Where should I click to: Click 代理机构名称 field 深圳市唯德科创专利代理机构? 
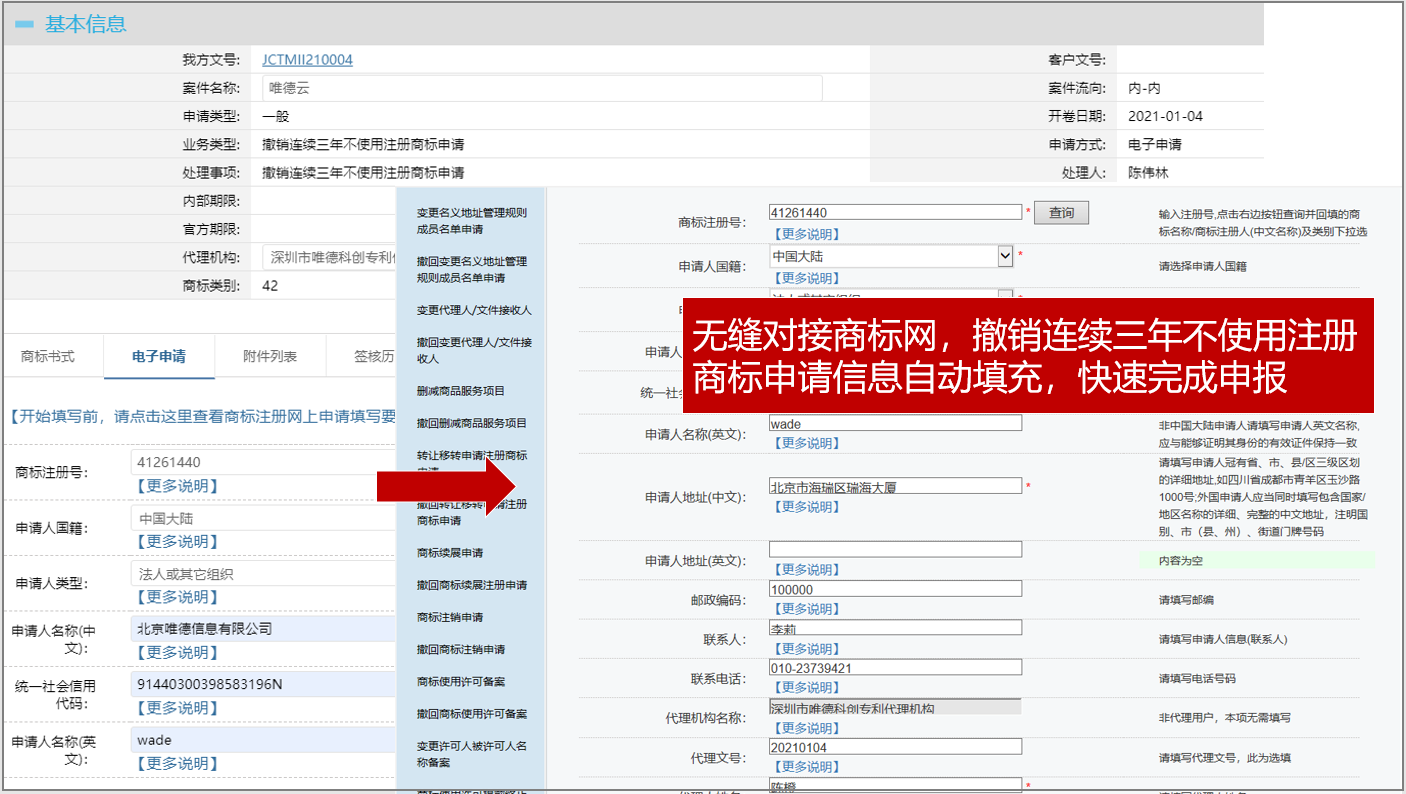(x=895, y=707)
